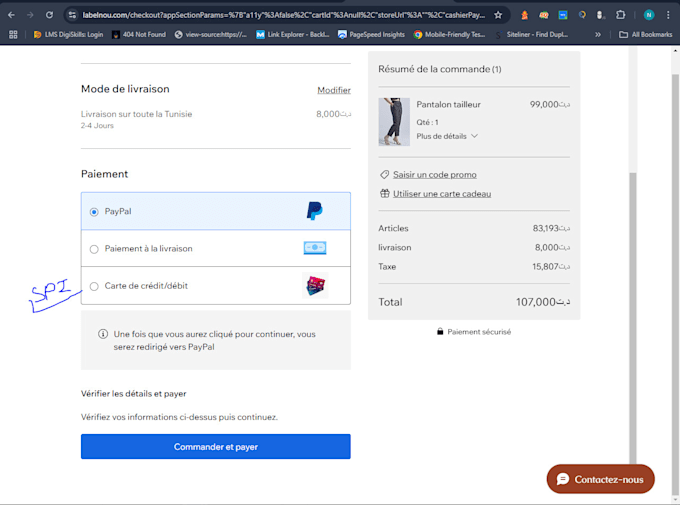
Task: Click the browser forward arrow
Action: 30,15
